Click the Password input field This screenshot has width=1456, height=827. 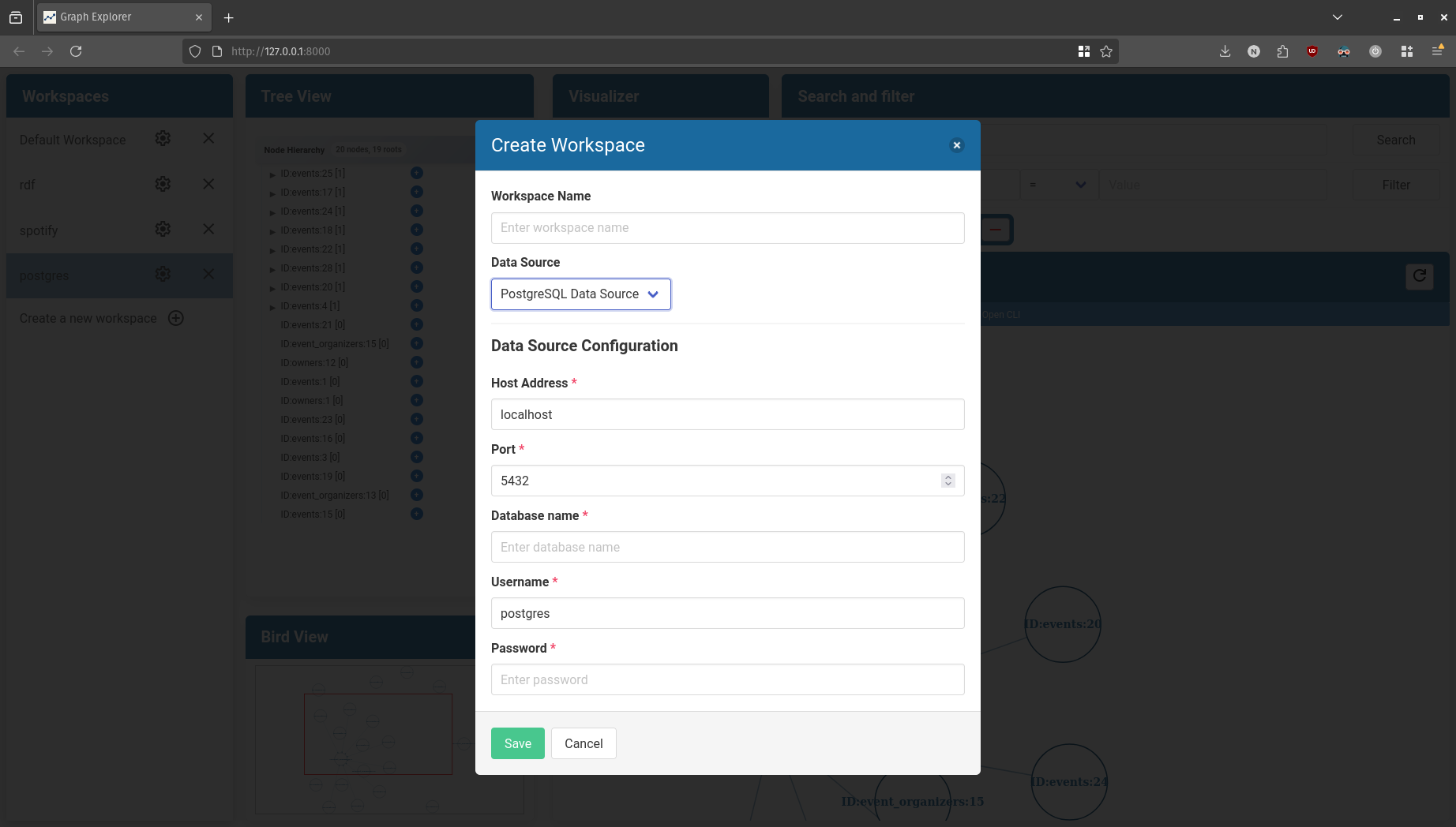coord(727,679)
